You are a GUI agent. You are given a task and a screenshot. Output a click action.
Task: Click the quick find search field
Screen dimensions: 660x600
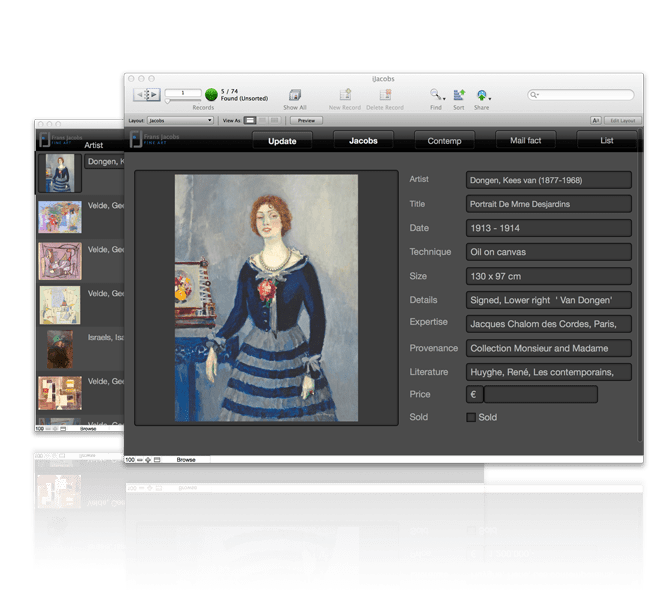click(x=581, y=95)
